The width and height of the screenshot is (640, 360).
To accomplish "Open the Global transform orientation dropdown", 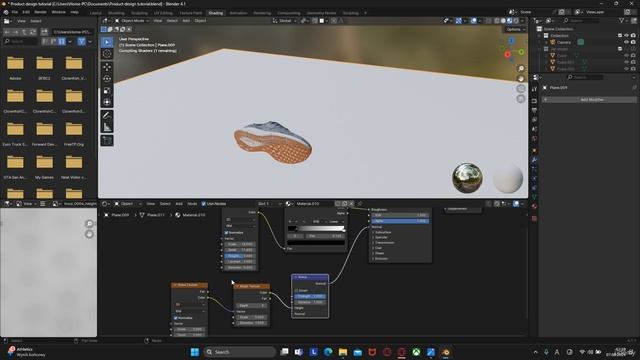I will click(x=284, y=21).
